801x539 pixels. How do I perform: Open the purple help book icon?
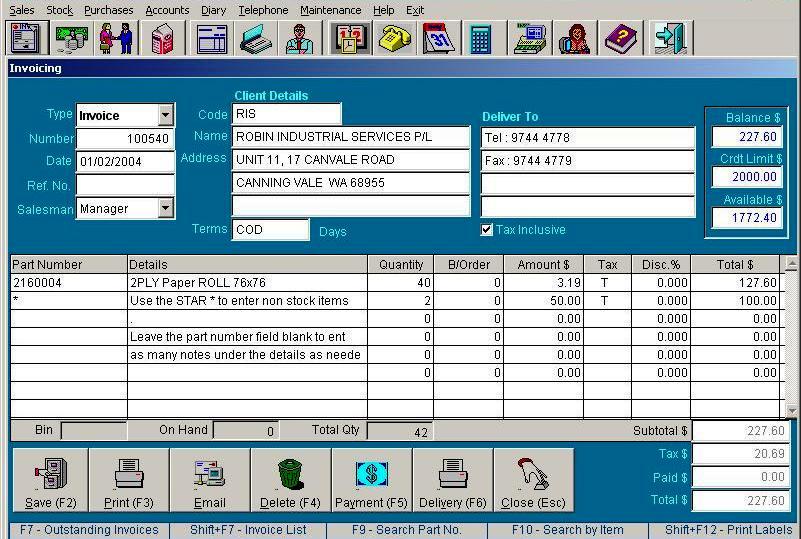(x=621, y=38)
